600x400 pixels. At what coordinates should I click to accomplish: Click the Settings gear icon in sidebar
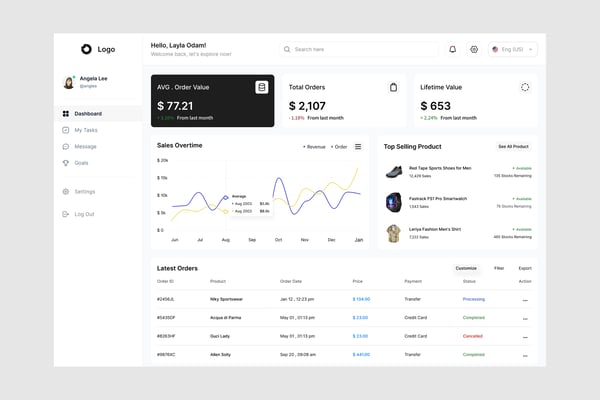tap(66, 191)
